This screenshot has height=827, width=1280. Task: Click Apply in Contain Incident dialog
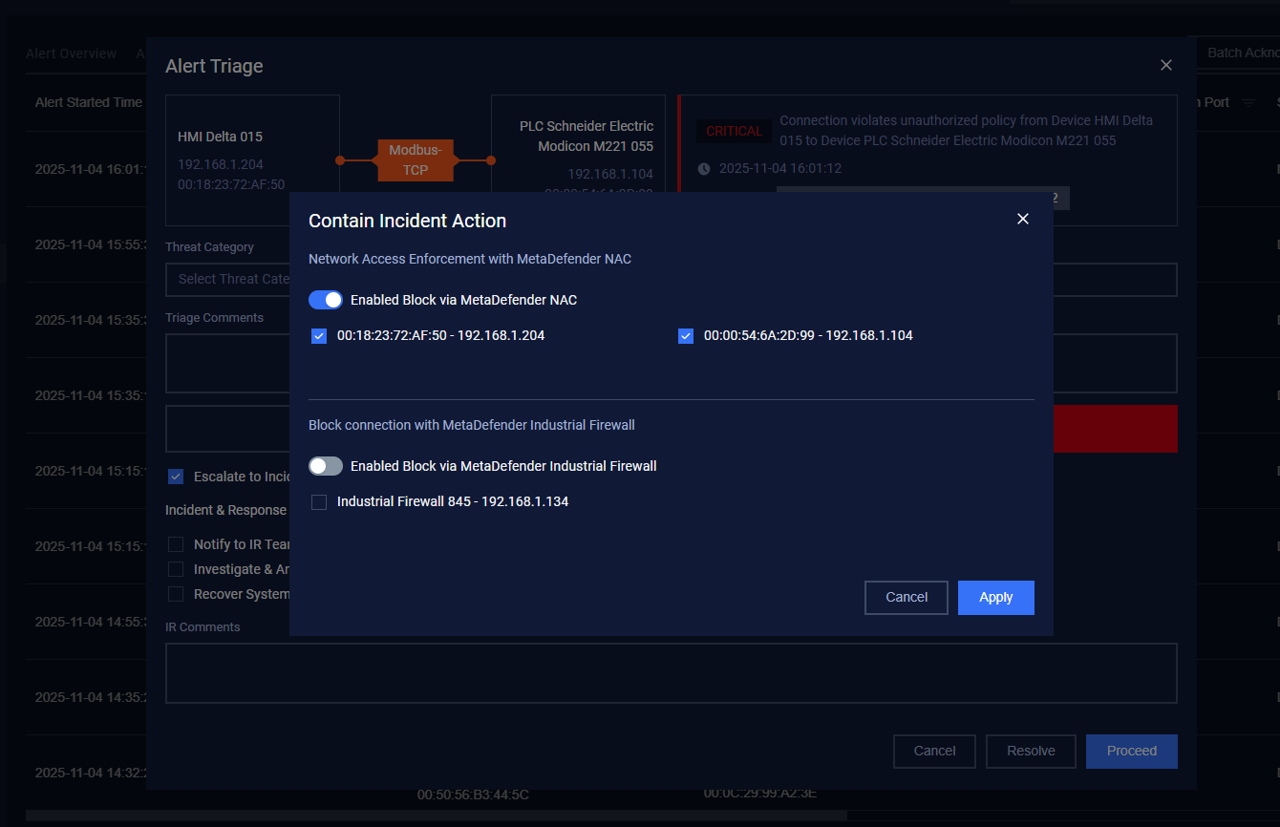pyautogui.click(x=995, y=597)
